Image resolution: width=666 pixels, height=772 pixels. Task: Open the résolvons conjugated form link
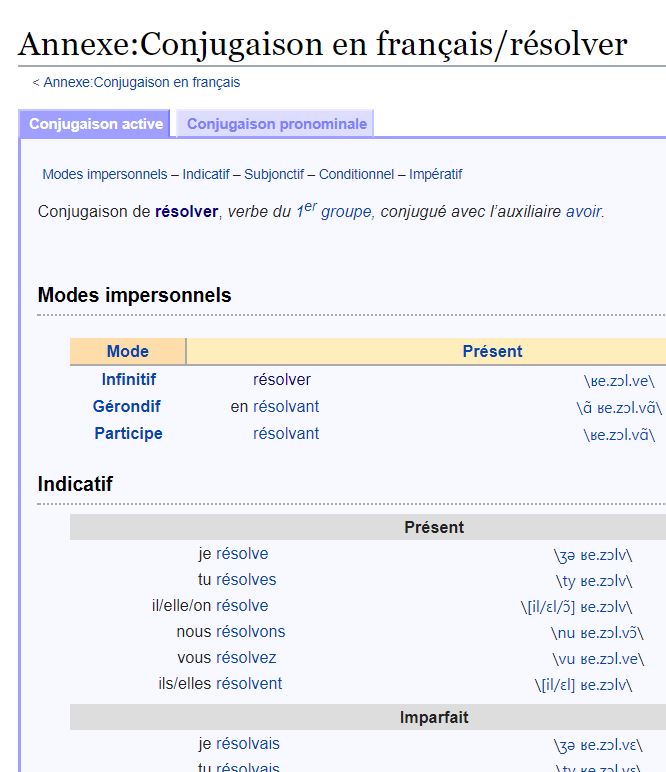click(250, 632)
